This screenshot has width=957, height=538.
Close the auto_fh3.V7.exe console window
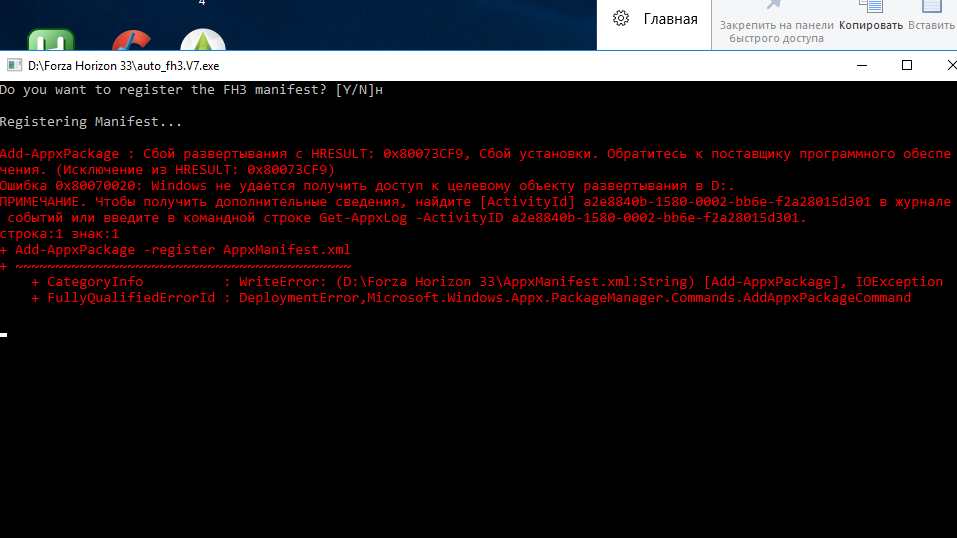click(950, 65)
